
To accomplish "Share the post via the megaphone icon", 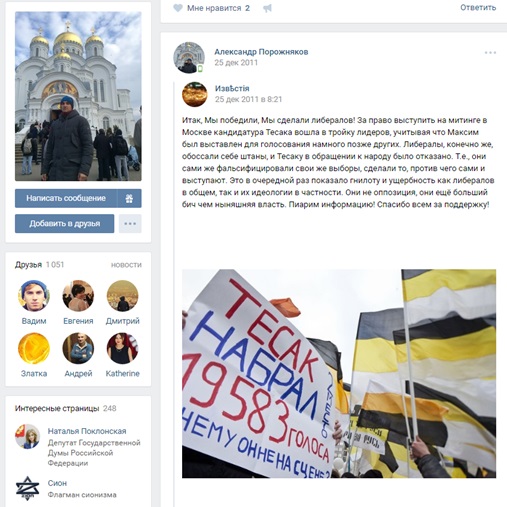I will 267,8.
